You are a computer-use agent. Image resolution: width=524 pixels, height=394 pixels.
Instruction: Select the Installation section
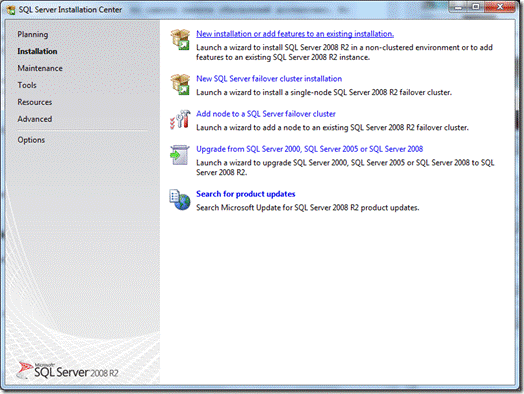point(37,51)
